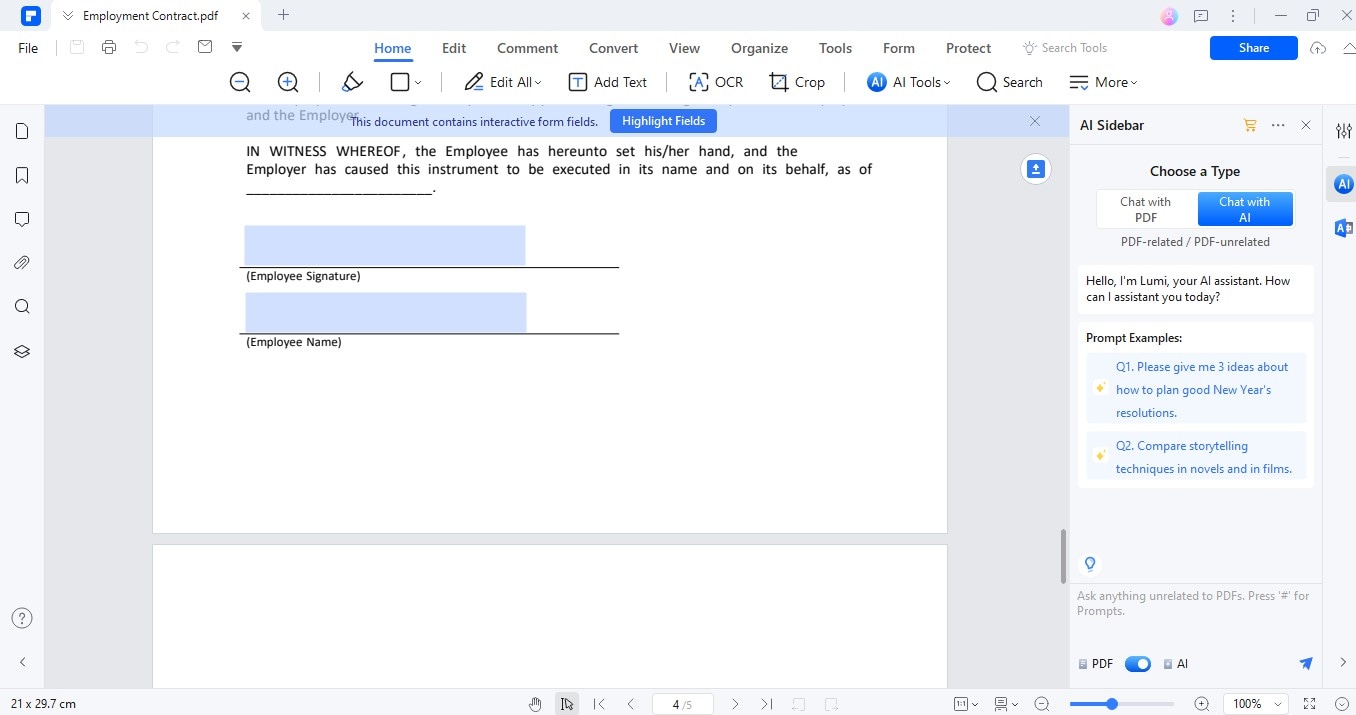Screen dimensions: 1356x715
Task: Collapse the left sidebar arrow
Action: click(x=22, y=662)
